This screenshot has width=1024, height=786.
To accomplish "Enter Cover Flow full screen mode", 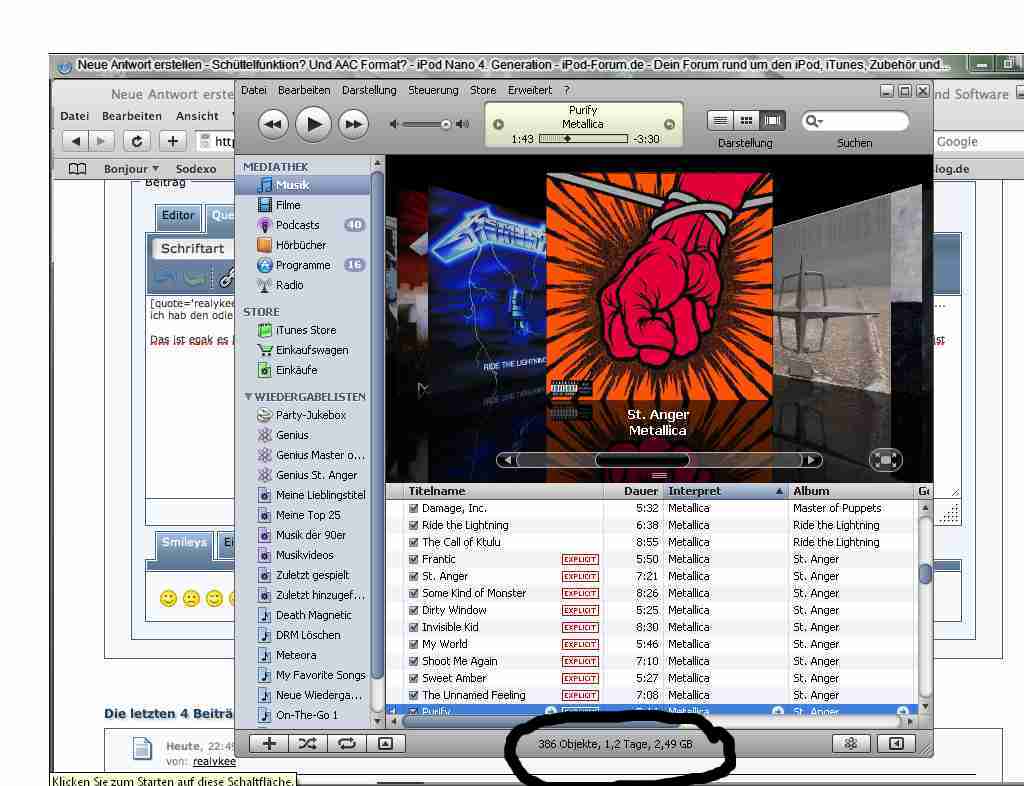I will pyautogui.click(x=886, y=460).
